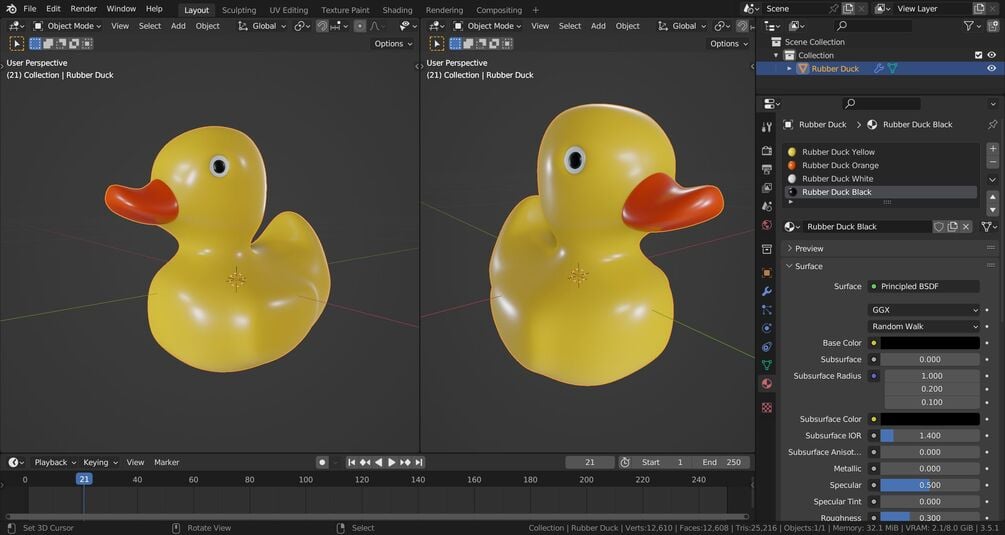Hide Rubber Duck object in viewport
Viewport: 1005px width, 535px height.
pyautogui.click(x=992, y=69)
